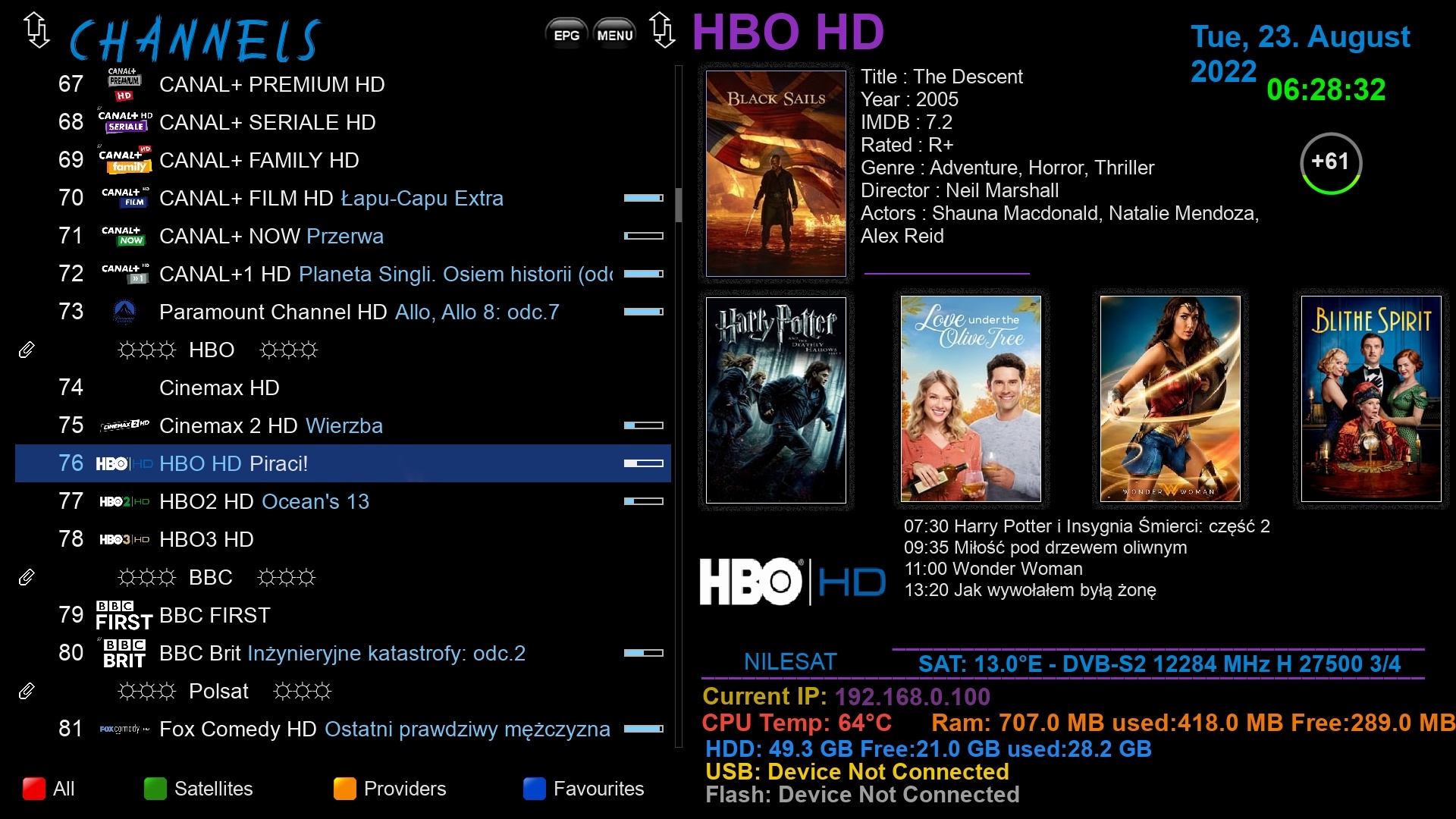Click the HBO HD channel logo in list
1456x819 pixels.
[x=124, y=463]
